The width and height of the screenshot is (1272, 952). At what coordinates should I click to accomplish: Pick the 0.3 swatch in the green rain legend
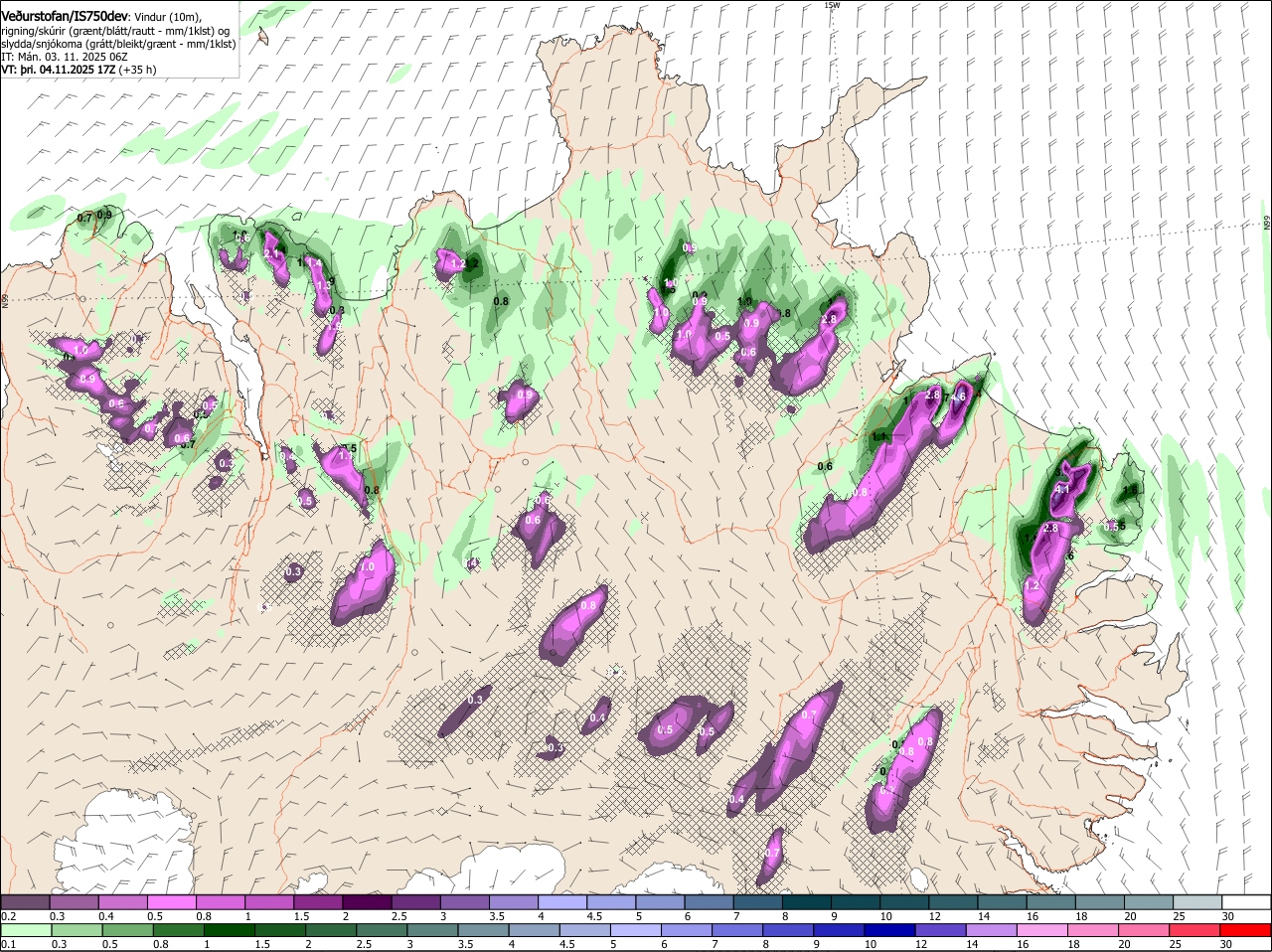pos(77,929)
